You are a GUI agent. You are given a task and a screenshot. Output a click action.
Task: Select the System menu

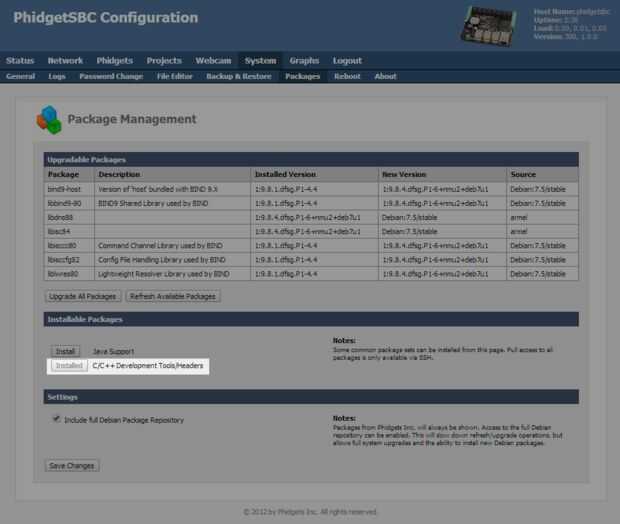tap(260, 61)
